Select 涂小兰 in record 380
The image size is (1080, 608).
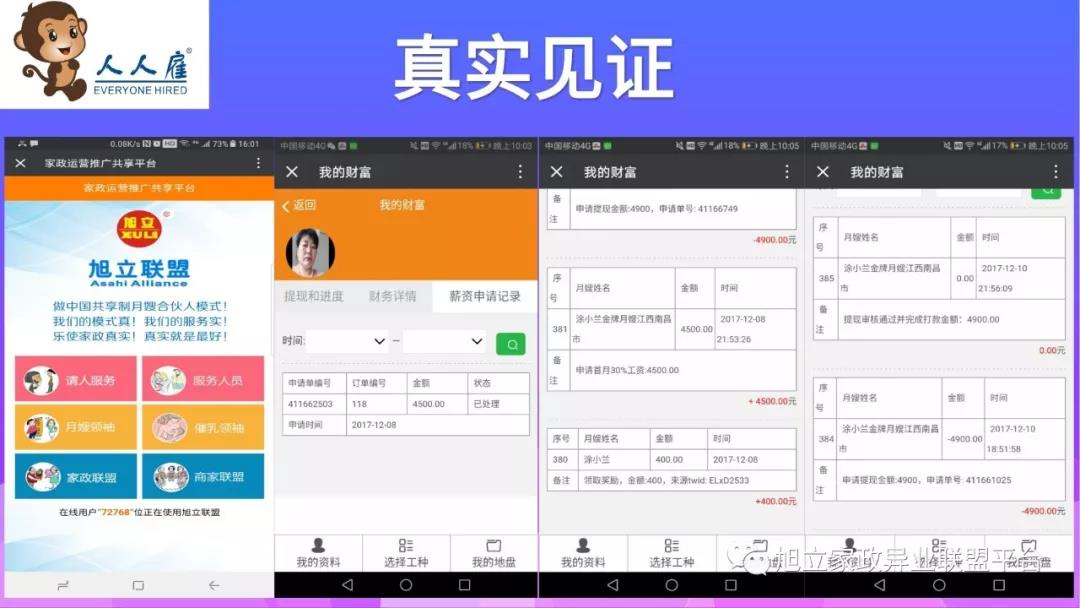pos(596,459)
